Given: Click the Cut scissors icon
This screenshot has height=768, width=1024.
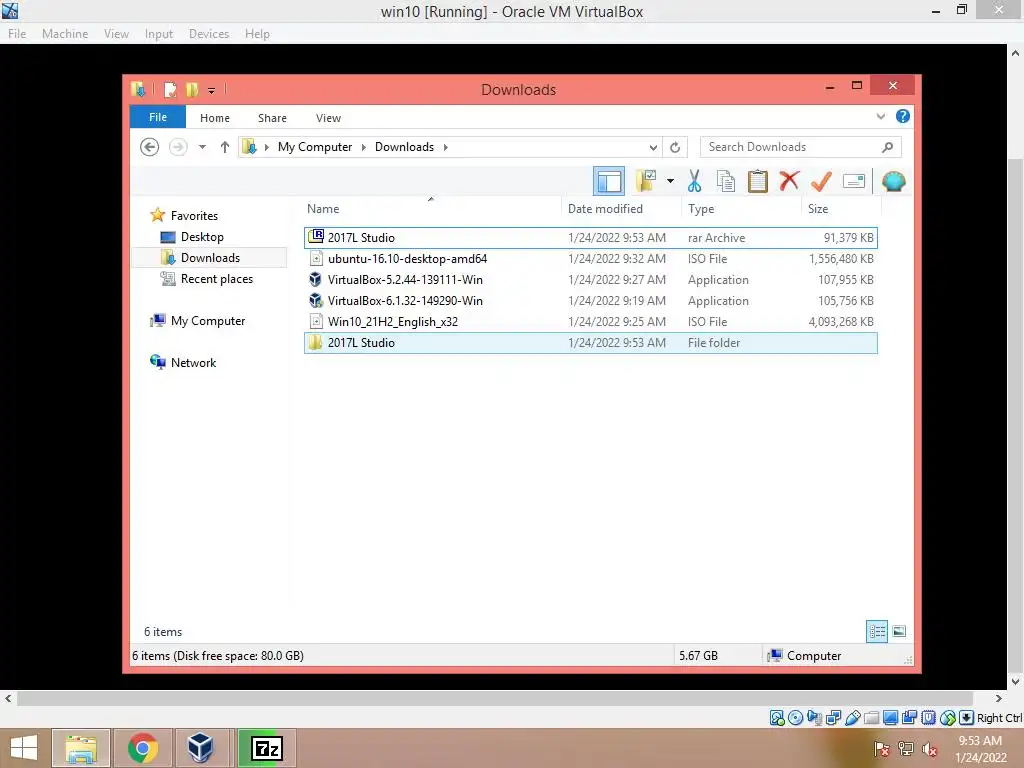Looking at the screenshot, I should 694,181.
